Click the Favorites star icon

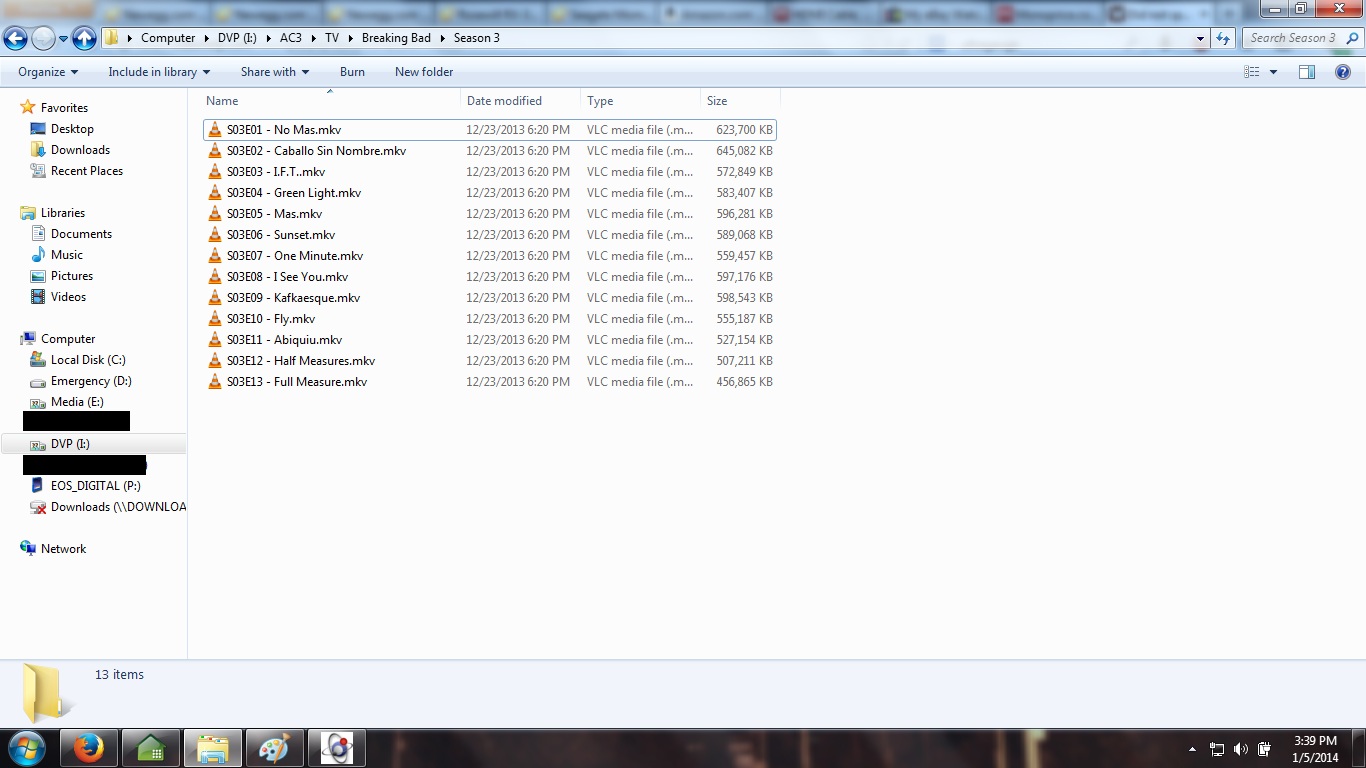28,108
